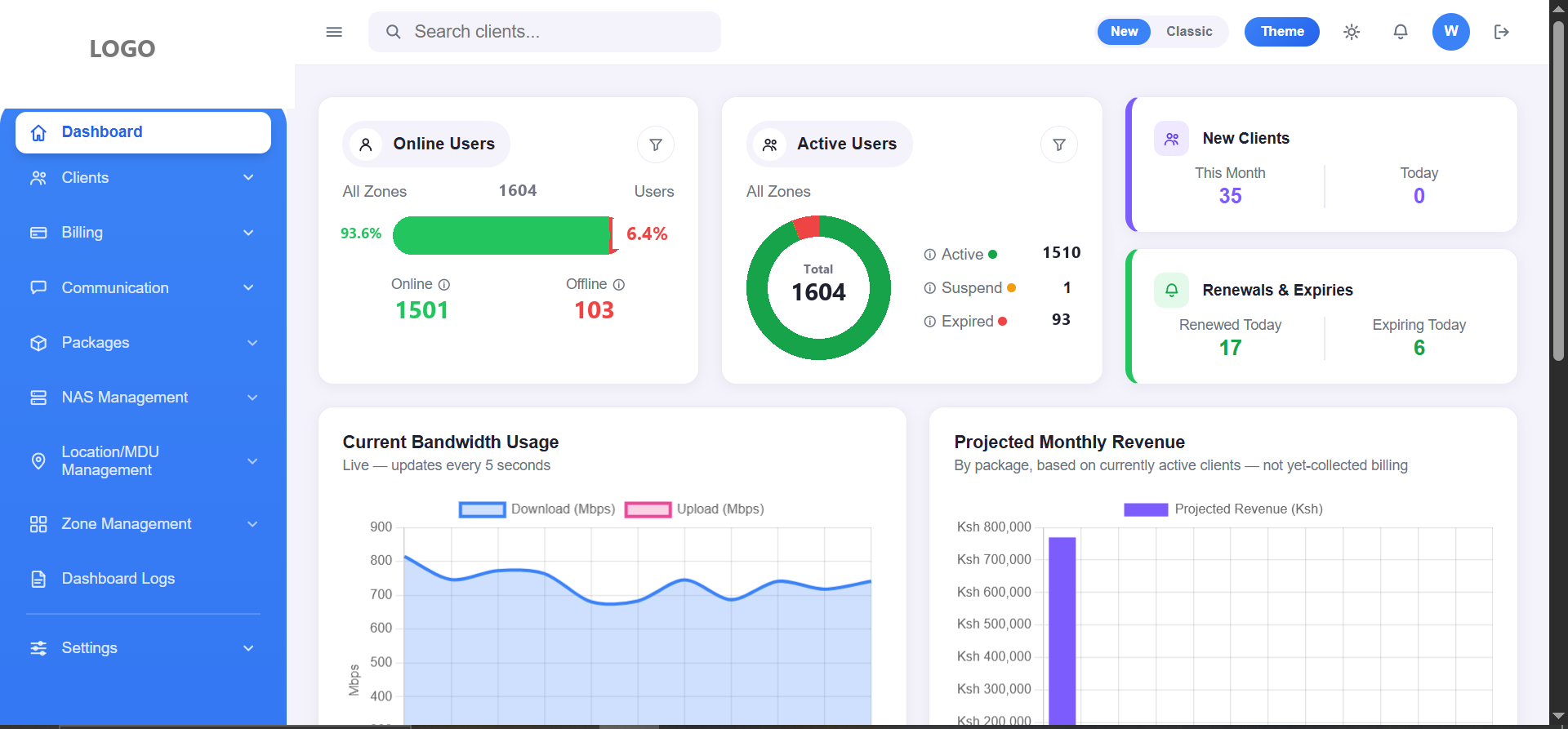Switch to the New layout toggle
This screenshot has width=1568, height=729.
click(1124, 32)
